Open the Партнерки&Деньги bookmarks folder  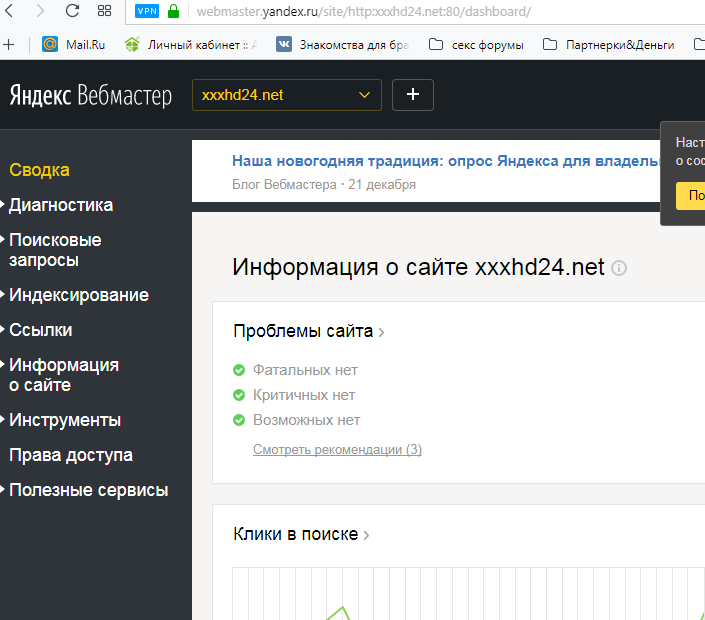coord(609,44)
